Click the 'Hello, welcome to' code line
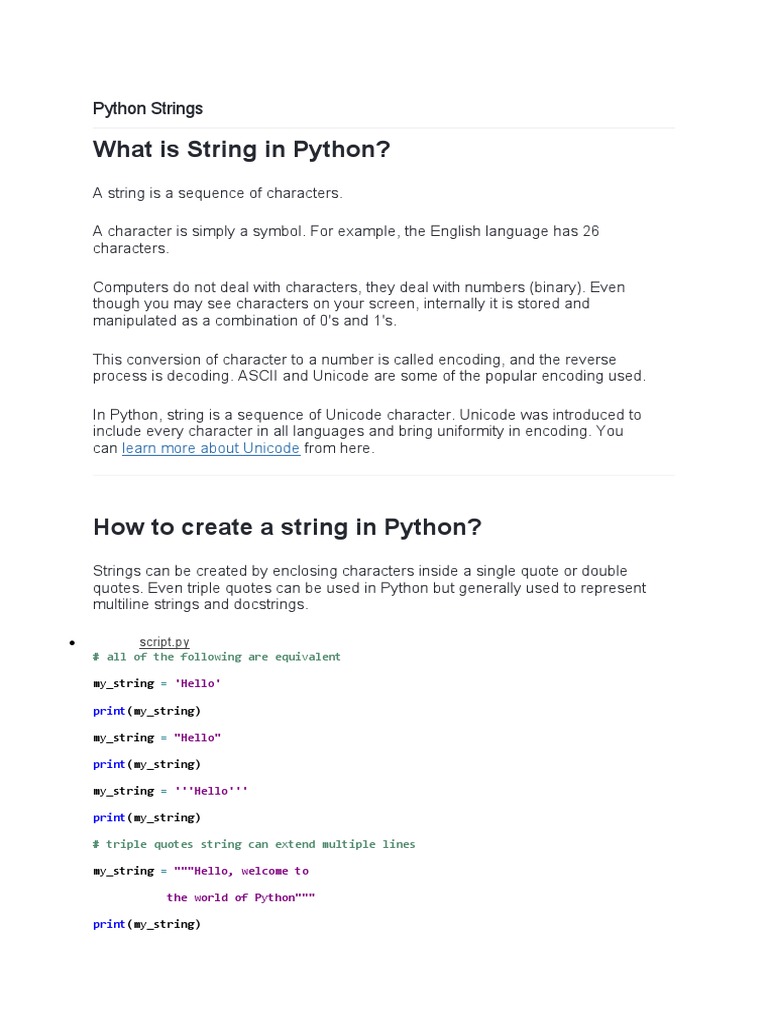The image size is (768, 1024). tap(241, 871)
